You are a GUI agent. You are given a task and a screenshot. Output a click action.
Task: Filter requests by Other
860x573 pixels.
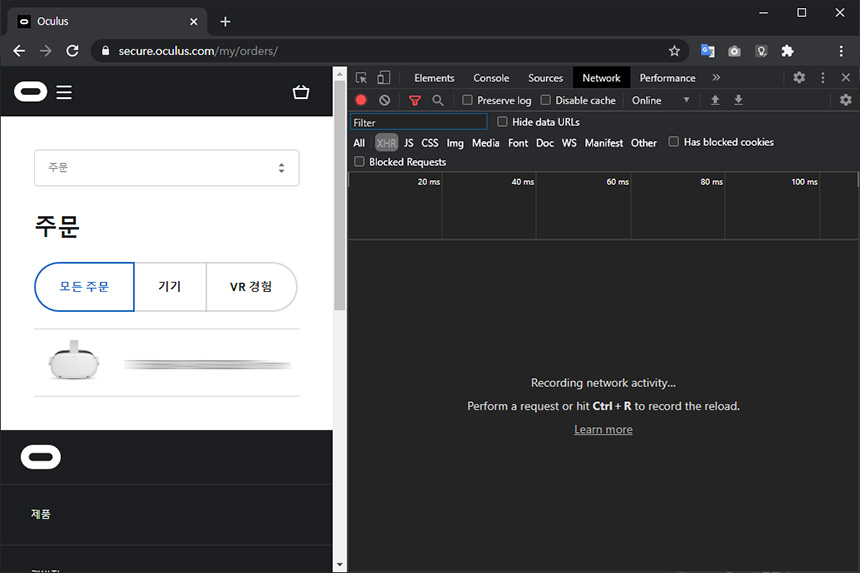tap(643, 143)
